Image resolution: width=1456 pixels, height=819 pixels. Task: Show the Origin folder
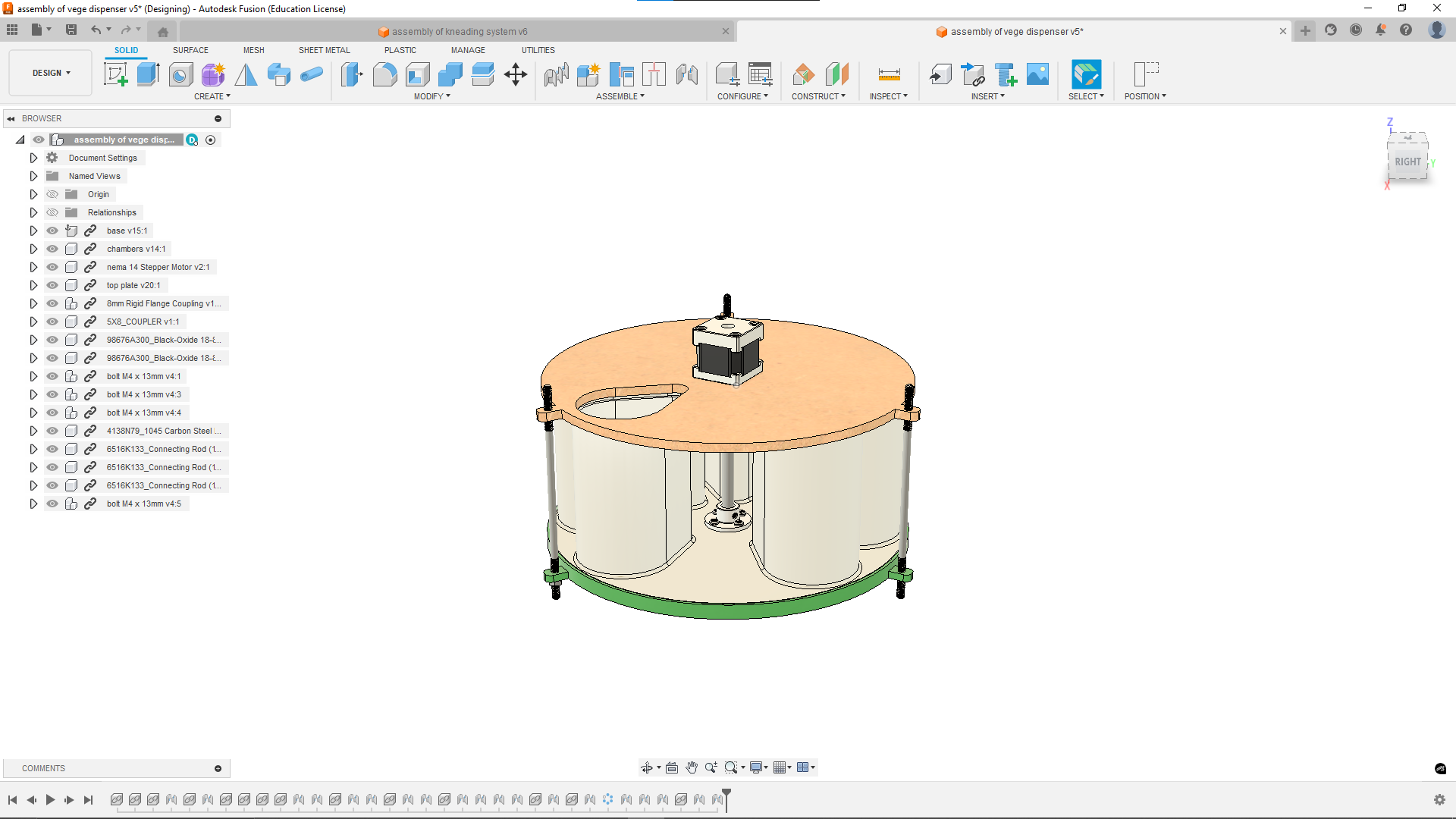52,194
